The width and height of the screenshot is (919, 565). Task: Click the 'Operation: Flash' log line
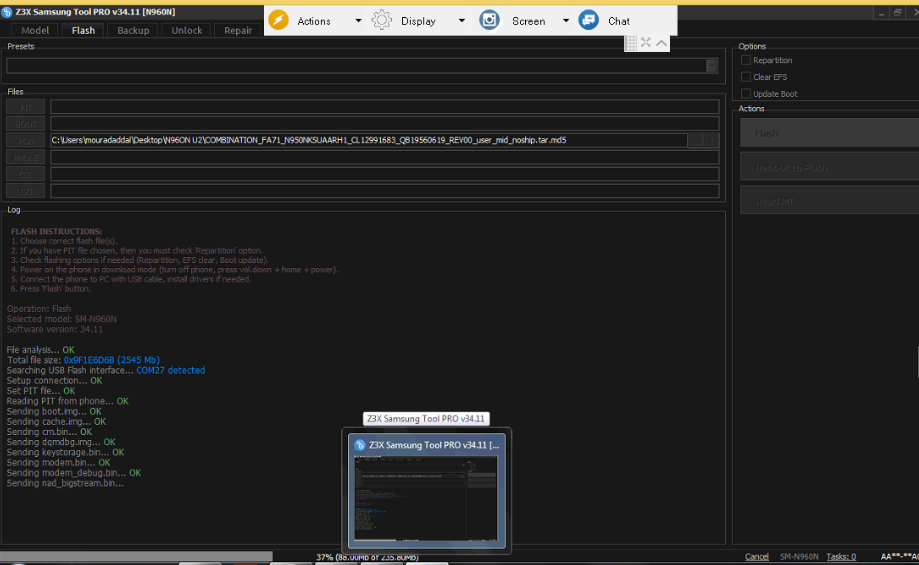tap(39, 309)
